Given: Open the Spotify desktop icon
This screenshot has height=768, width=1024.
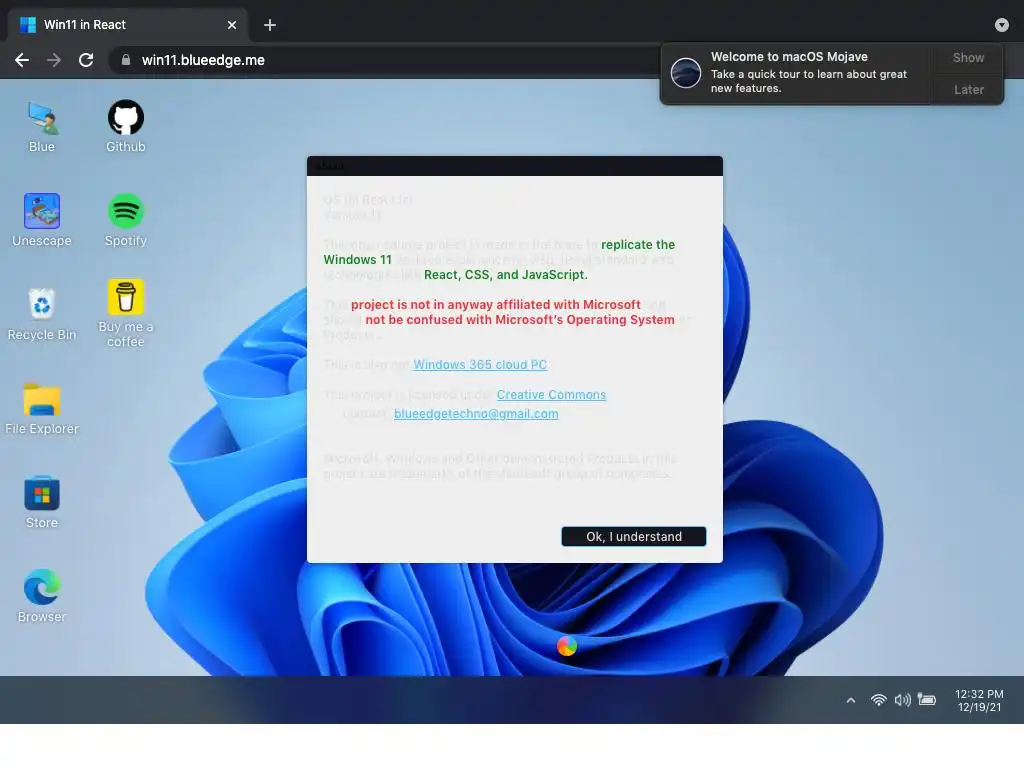Looking at the screenshot, I should [x=125, y=221].
